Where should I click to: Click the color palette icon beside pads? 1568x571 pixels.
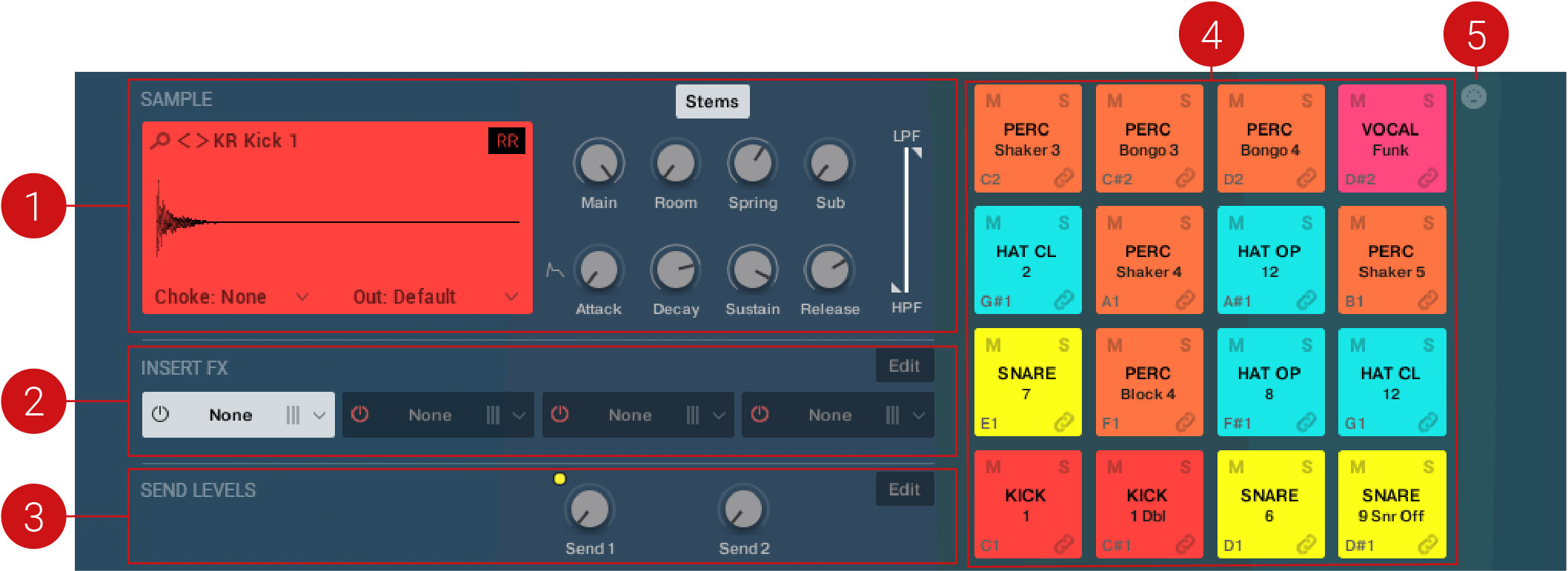click(x=1473, y=97)
